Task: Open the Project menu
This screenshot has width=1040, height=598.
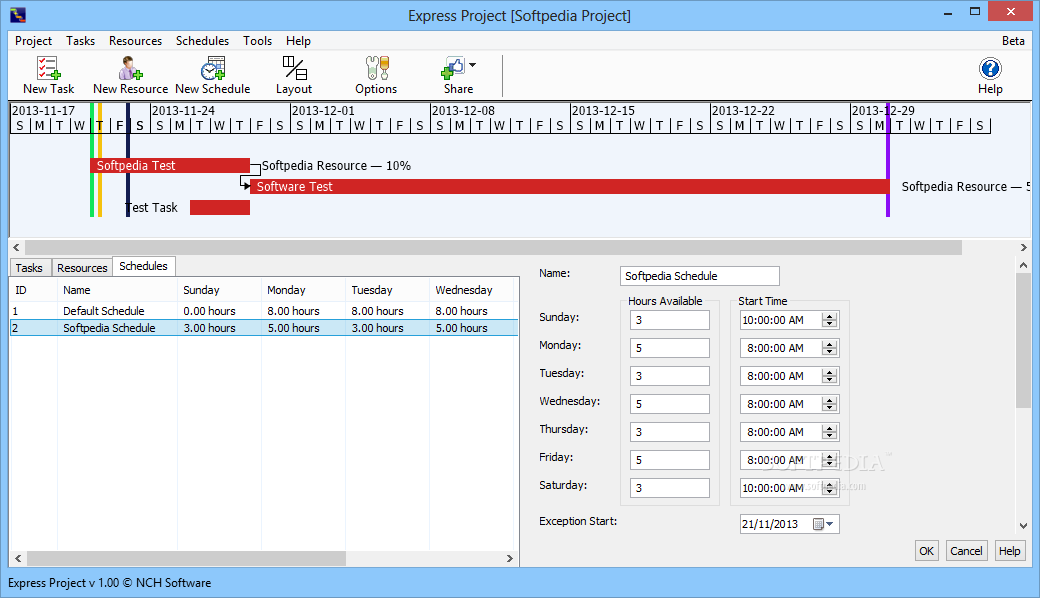Action: point(33,41)
